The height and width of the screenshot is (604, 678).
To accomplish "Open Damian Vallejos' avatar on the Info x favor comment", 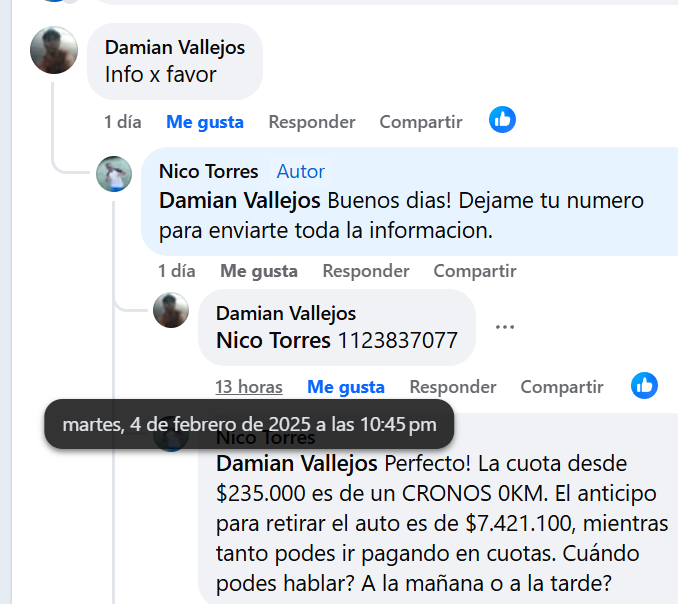I will coord(54,50).
